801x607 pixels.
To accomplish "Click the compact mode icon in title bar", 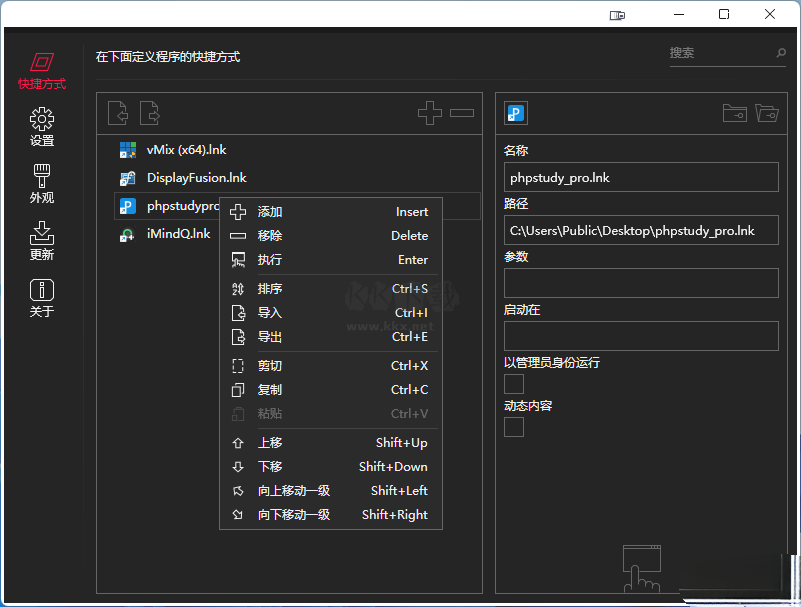I will (x=617, y=15).
